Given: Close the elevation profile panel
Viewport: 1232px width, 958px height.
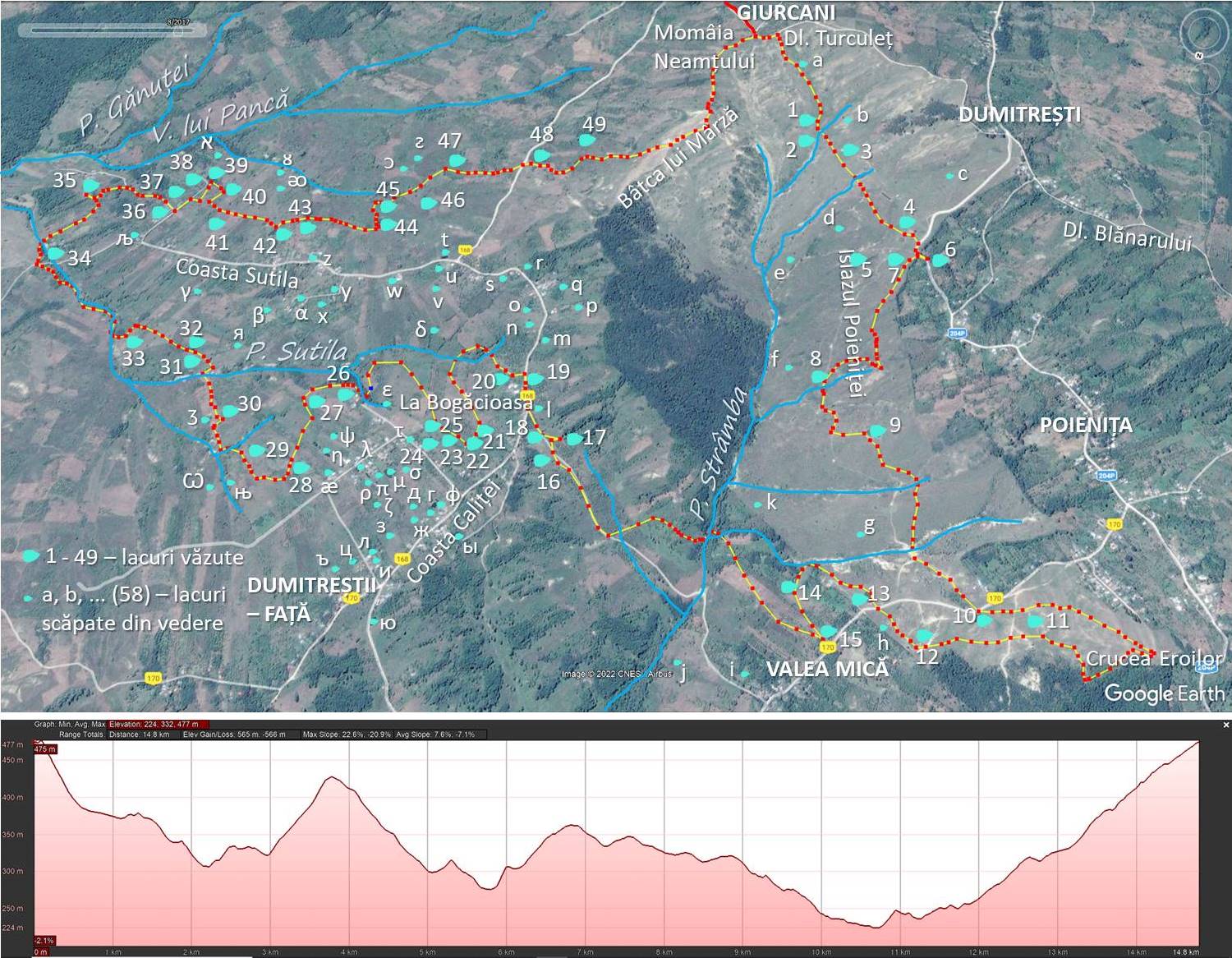Looking at the screenshot, I should [x=1226, y=725].
